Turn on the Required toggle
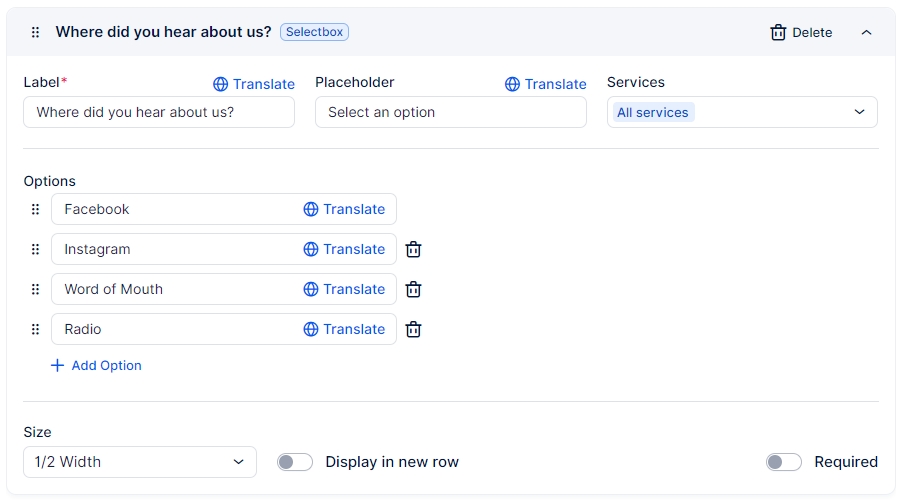The height and width of the screenshot is (502, 904). coord(784,462)
